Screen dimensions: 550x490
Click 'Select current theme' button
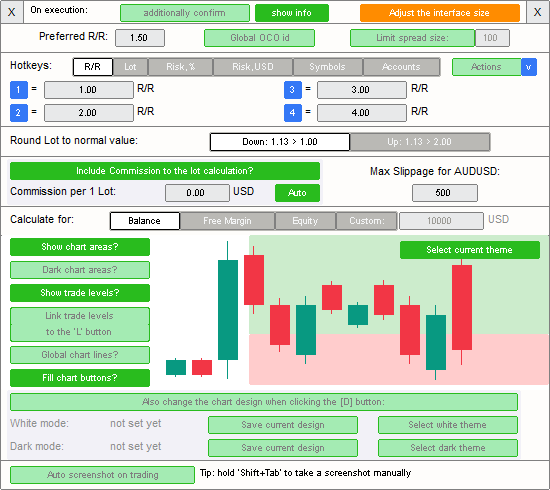click(x=470, y=250)
